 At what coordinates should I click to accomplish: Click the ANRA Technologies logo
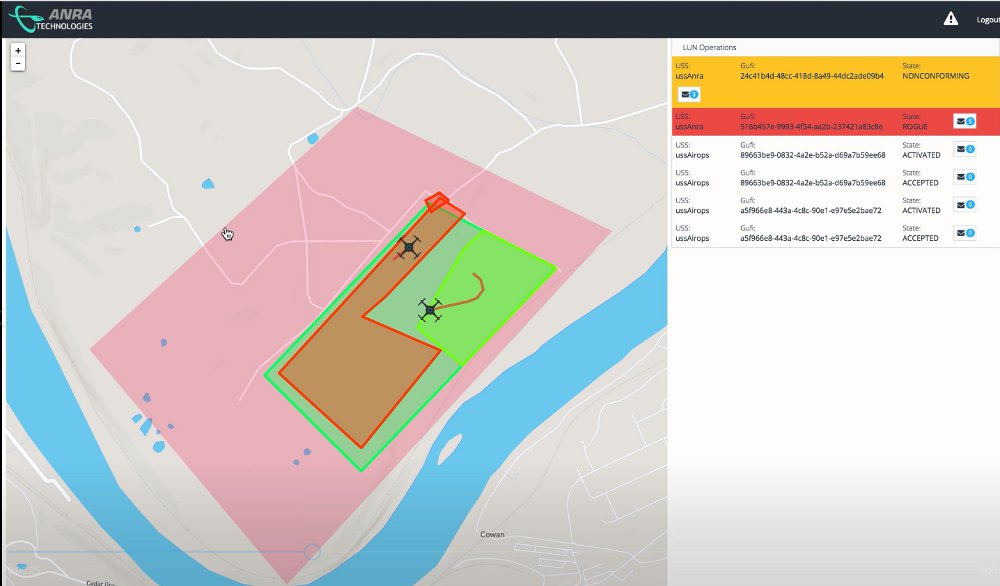coord(51,19)
